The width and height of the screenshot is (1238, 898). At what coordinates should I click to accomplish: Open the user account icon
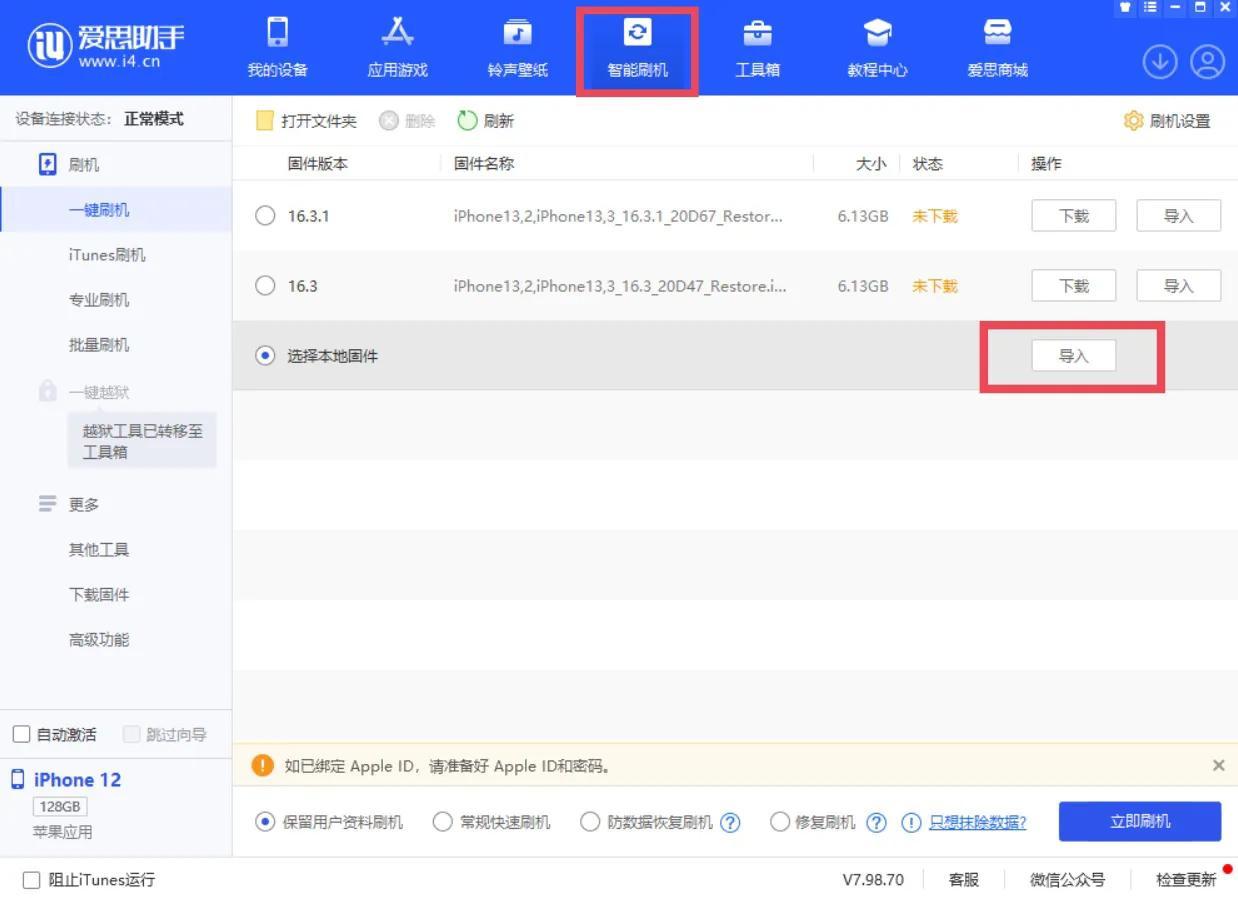coord(1207,61)
